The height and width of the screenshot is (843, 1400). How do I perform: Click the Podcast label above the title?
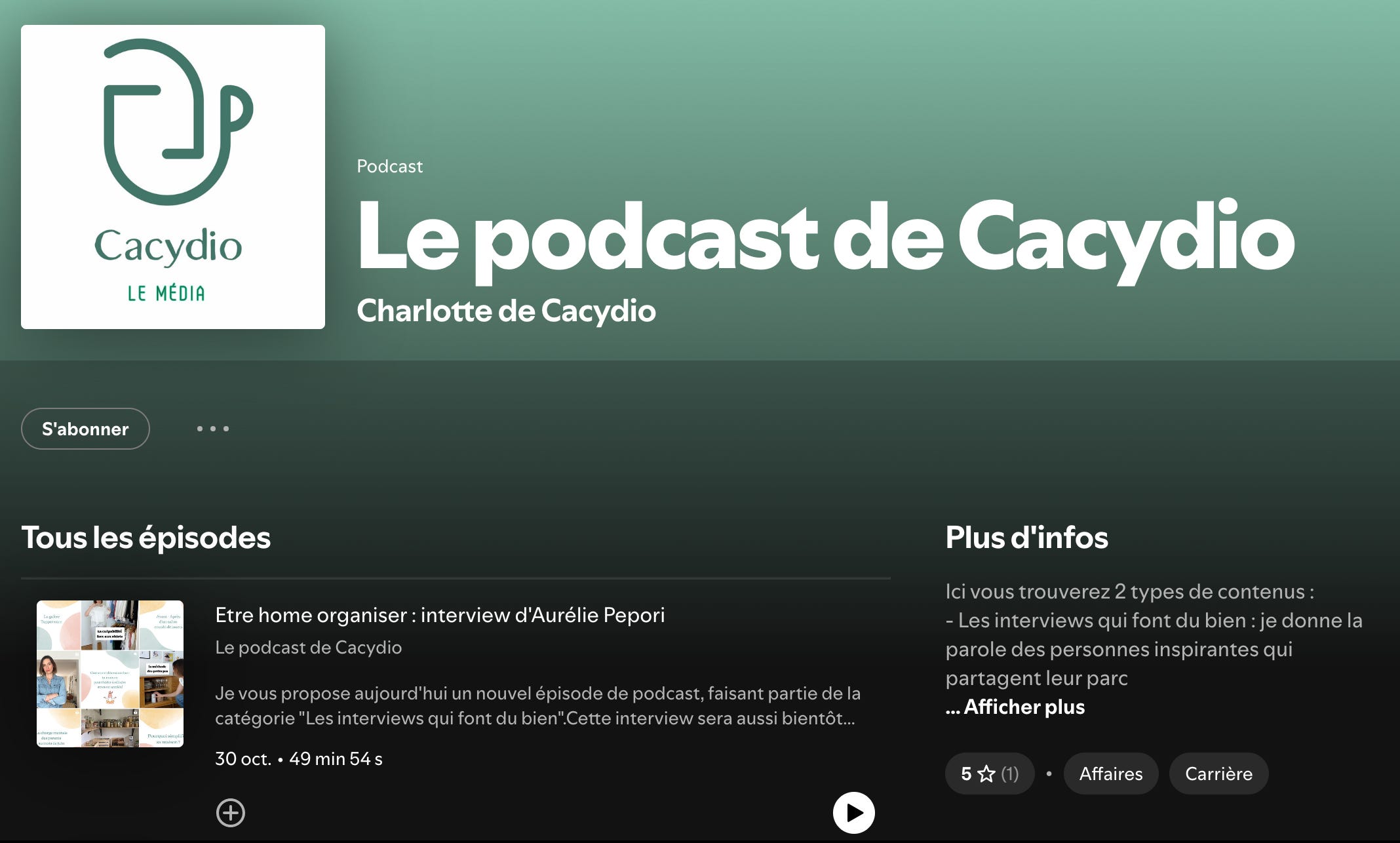click(389, 166)
